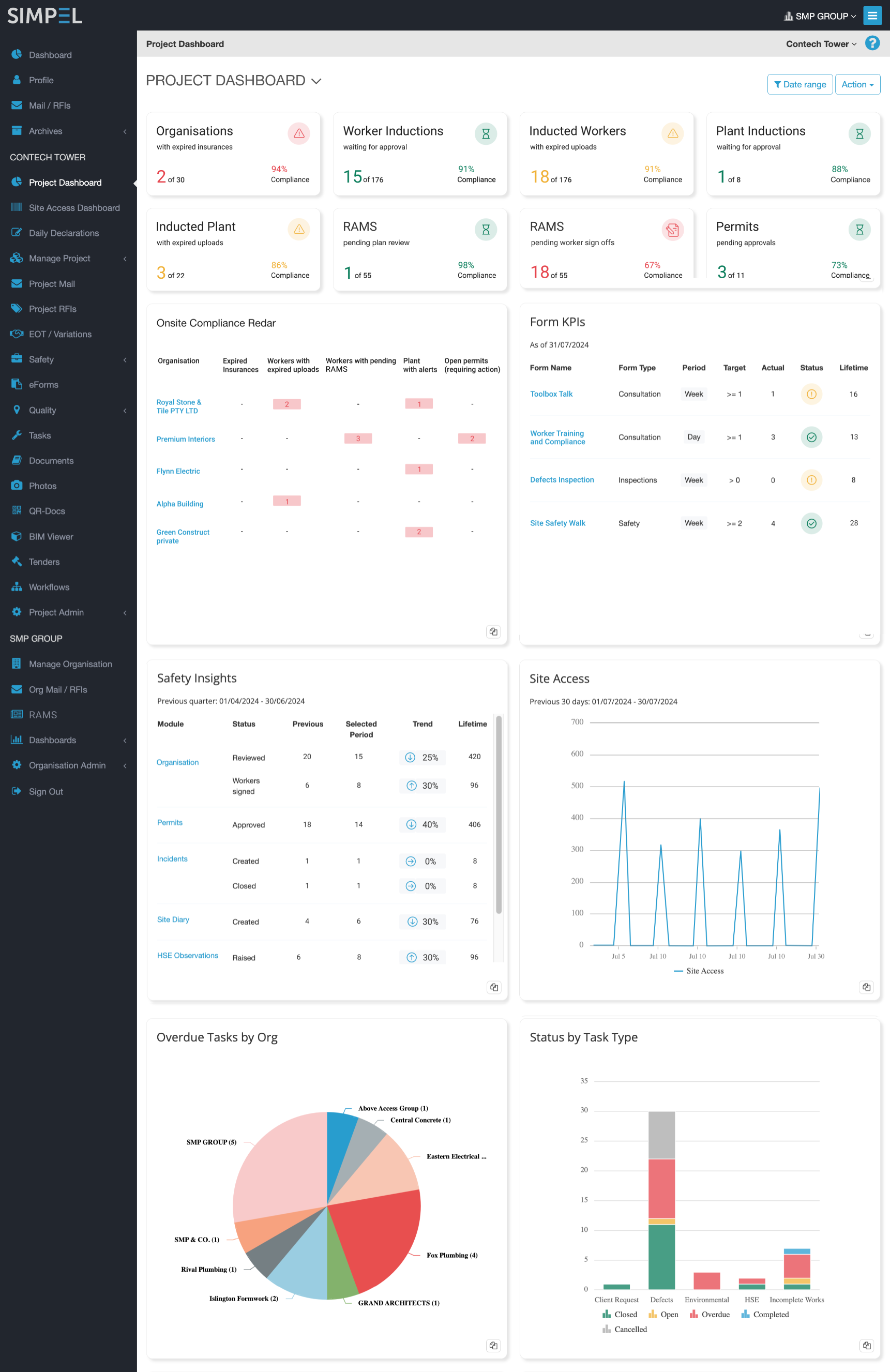Open Site Access Dashboard in sidebar
Screen dimensions: 890x1372
(x=74, y=207)
